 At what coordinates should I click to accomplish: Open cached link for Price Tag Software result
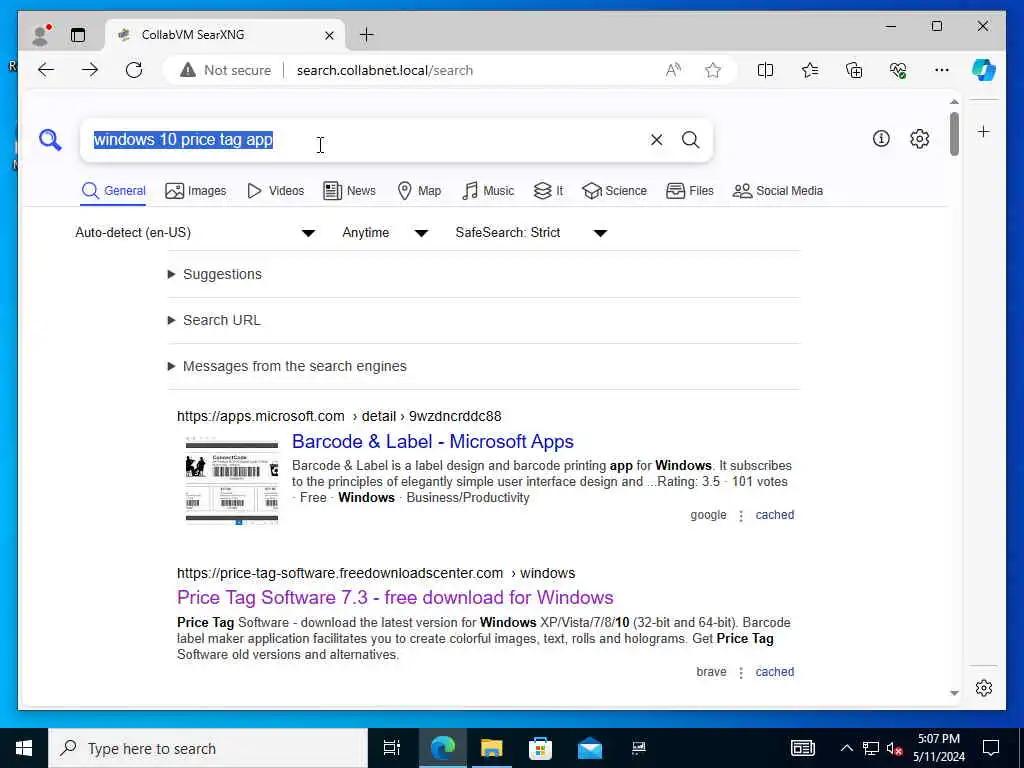pyautogui.click(x=775, y=671)
